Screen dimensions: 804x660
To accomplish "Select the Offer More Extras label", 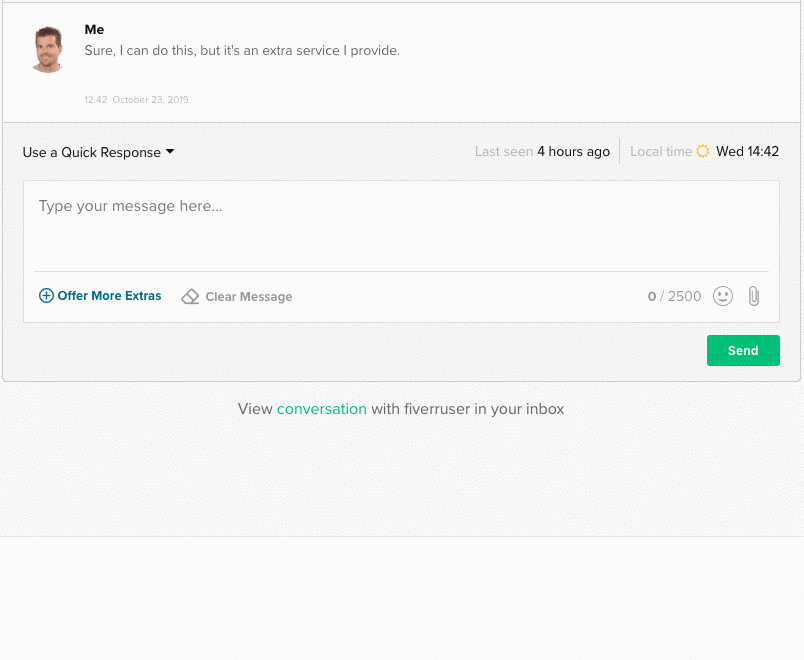I will click(109, 296).
